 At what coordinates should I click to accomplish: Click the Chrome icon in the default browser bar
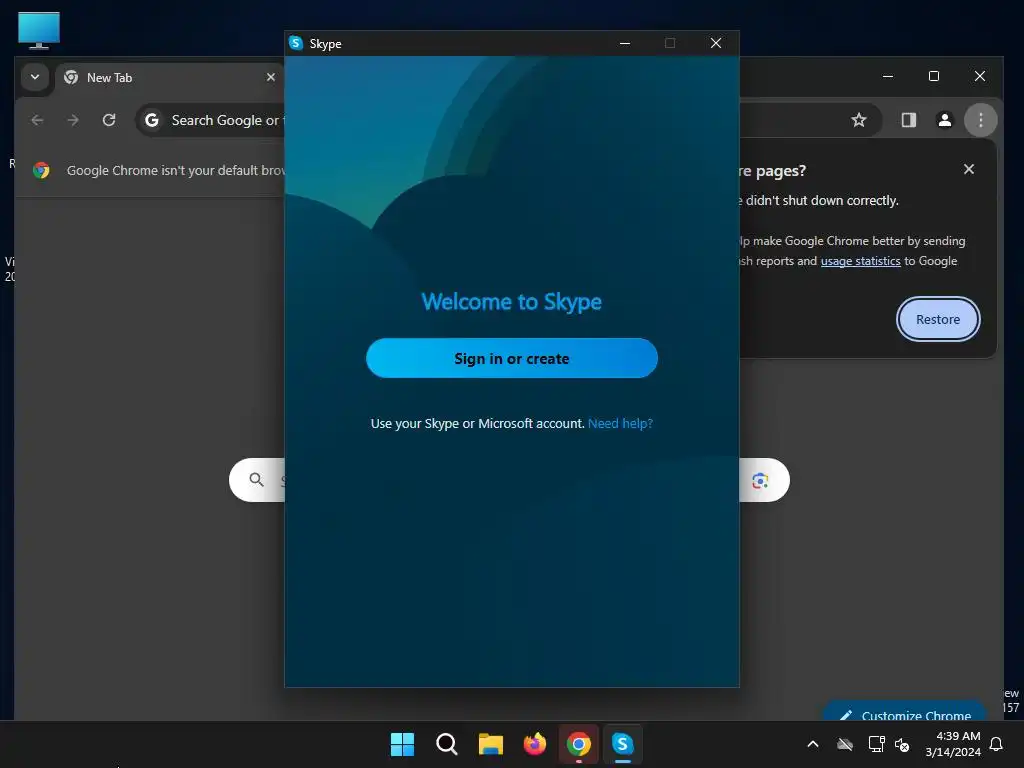(41, 170)
